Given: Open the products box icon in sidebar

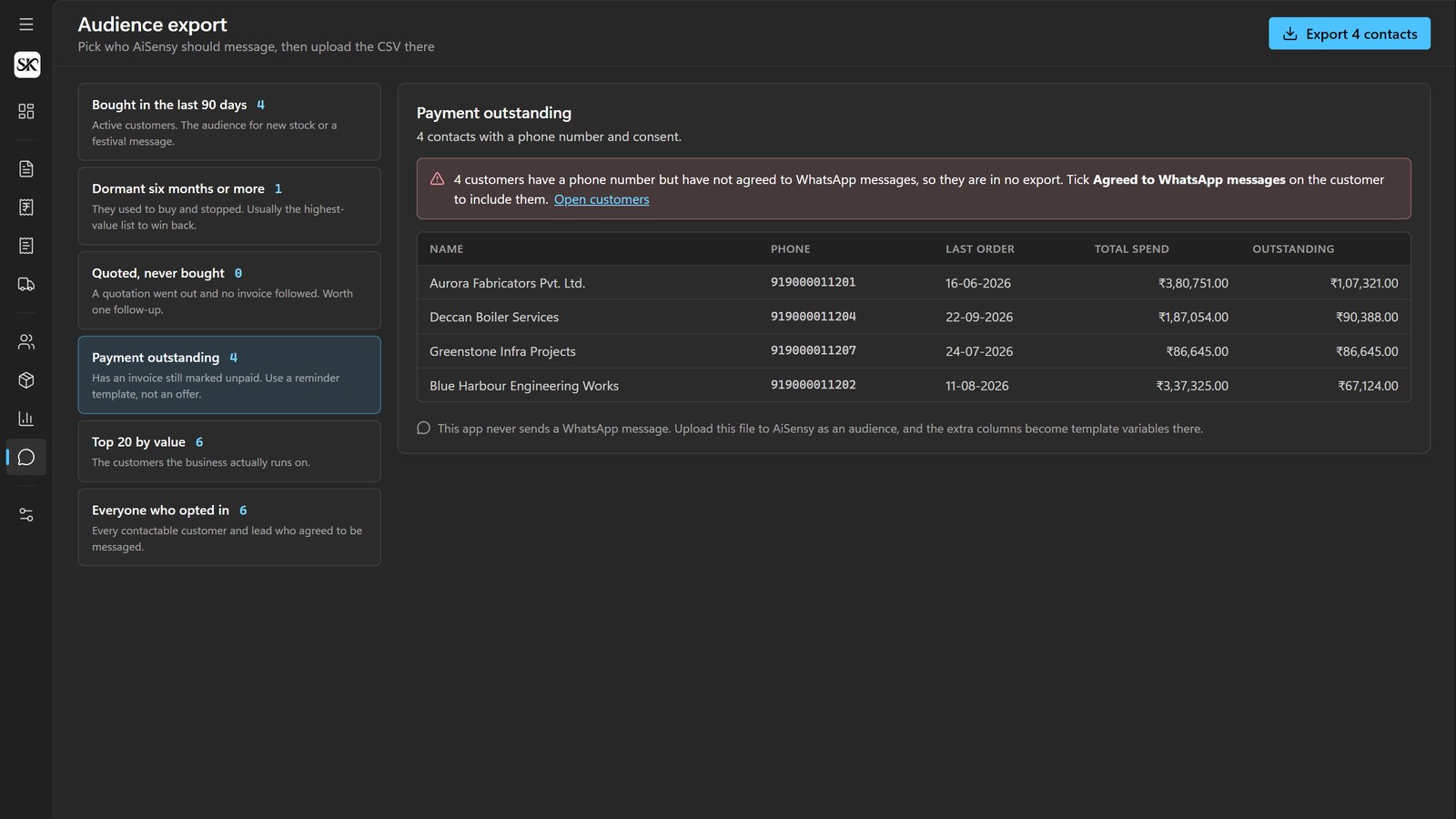Looking at the screenshot, I should click(x=26, y=380).
